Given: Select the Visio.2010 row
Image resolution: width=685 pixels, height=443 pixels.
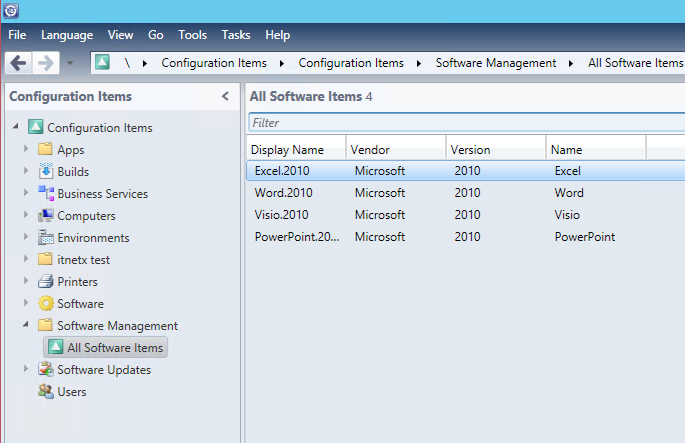Looking at the screenshot, I should pyautogui.click(x=284, y=215).
